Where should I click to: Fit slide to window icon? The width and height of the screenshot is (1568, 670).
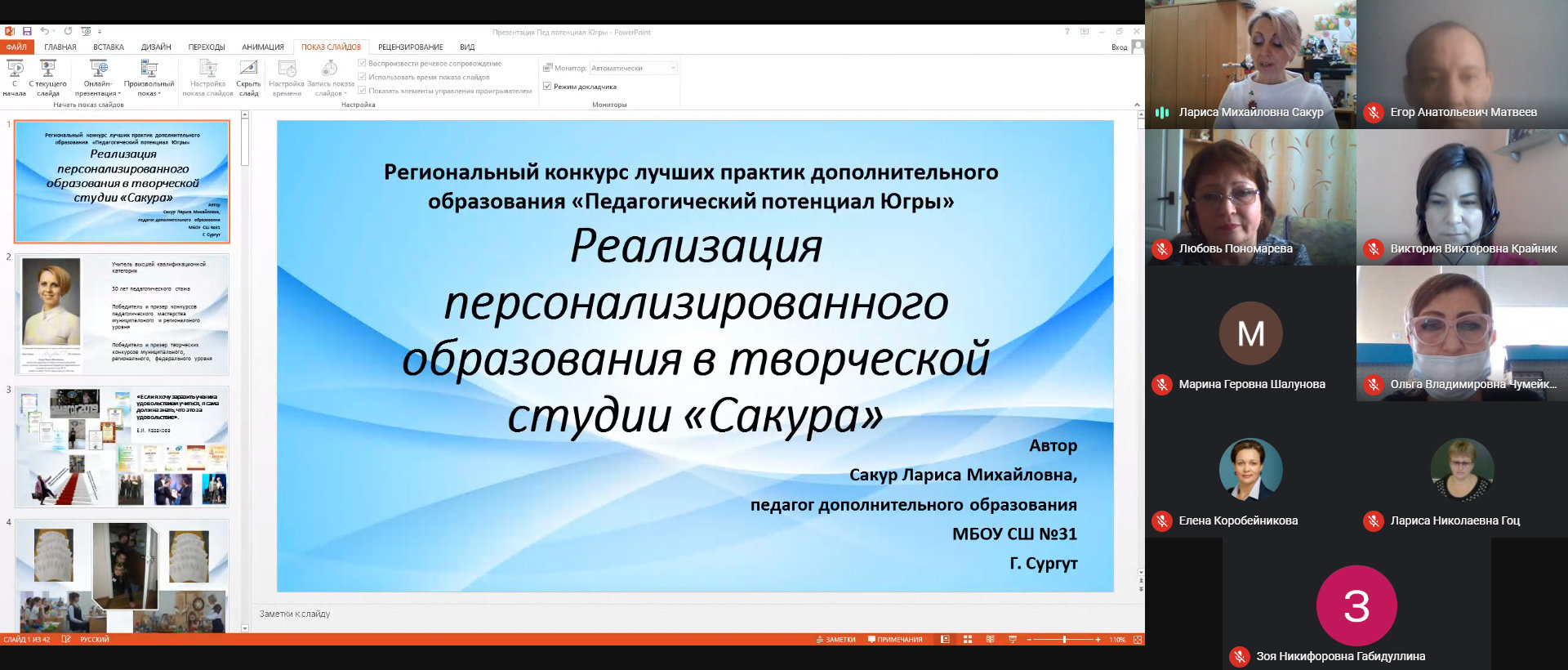pos(1137,640)
